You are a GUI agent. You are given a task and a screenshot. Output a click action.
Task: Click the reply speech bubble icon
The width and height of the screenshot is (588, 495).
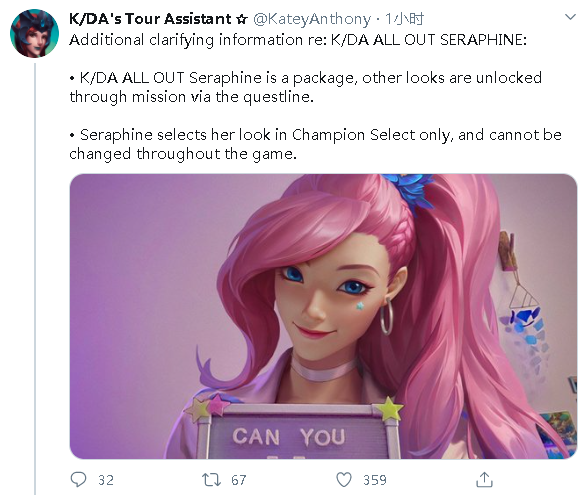point(78,479)
